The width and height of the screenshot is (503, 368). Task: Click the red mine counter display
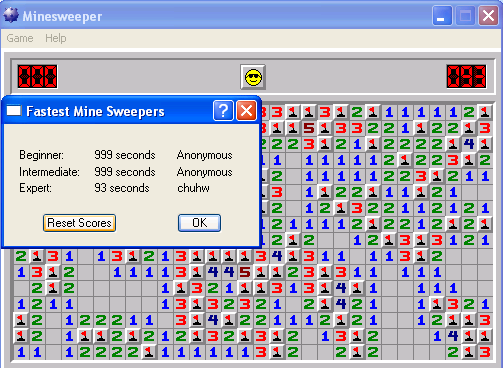click(x=38, y=77)
